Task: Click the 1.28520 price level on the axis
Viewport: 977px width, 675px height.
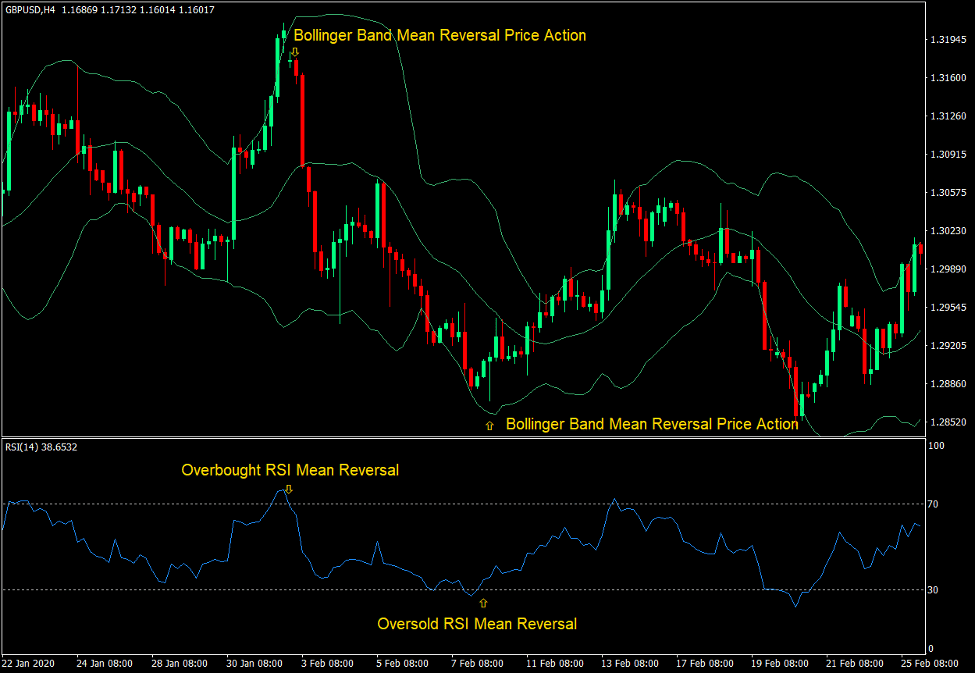Action: coord(946,422)
